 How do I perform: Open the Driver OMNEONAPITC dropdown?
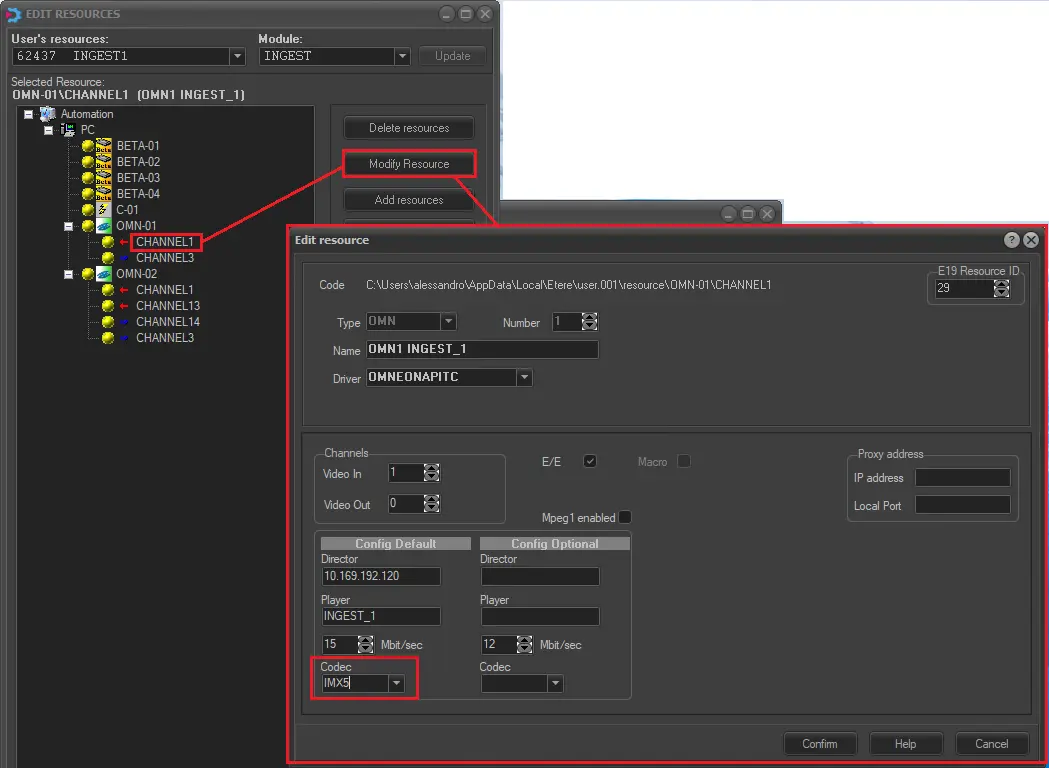coord(524,378)
